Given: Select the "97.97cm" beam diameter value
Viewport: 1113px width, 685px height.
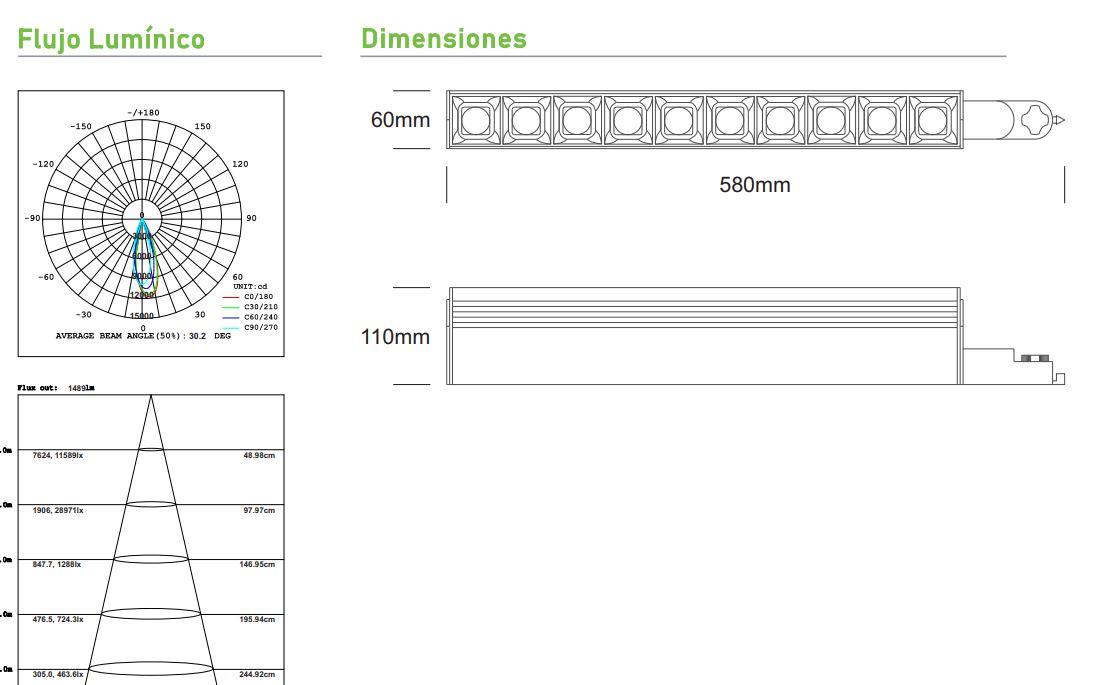Looking at the screenshot, I should (x=259, y=510).
